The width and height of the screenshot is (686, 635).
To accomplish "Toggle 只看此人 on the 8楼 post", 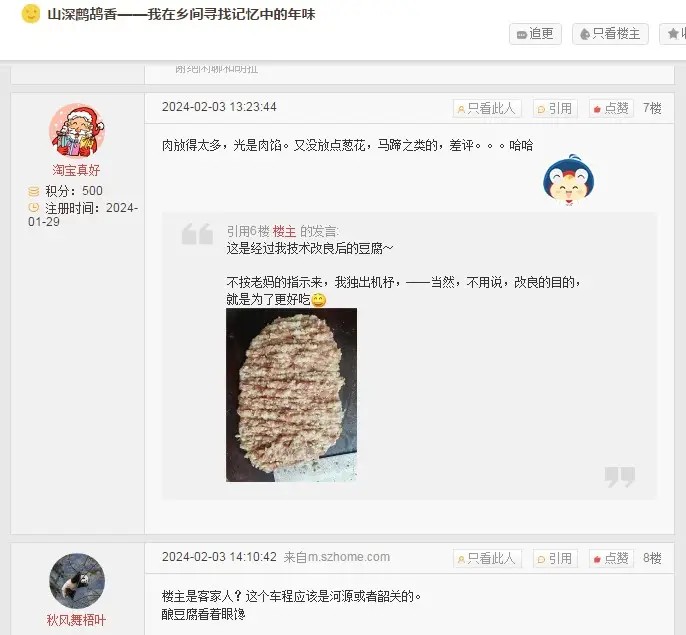I will pos(487,558).
